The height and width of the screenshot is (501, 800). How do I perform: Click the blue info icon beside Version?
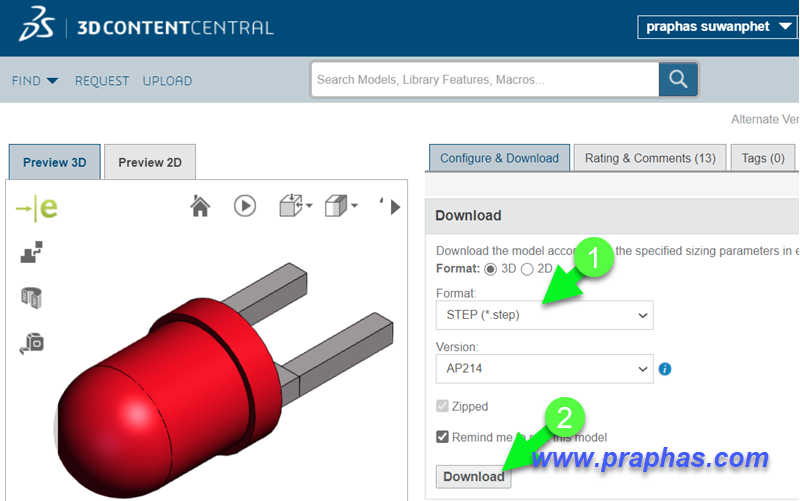pyautogui.click(x=665, y=369)
